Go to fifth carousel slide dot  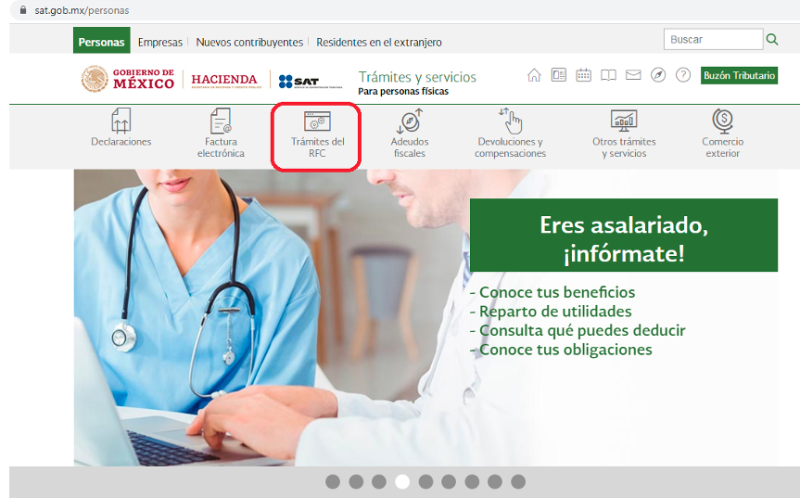(426, 482)
